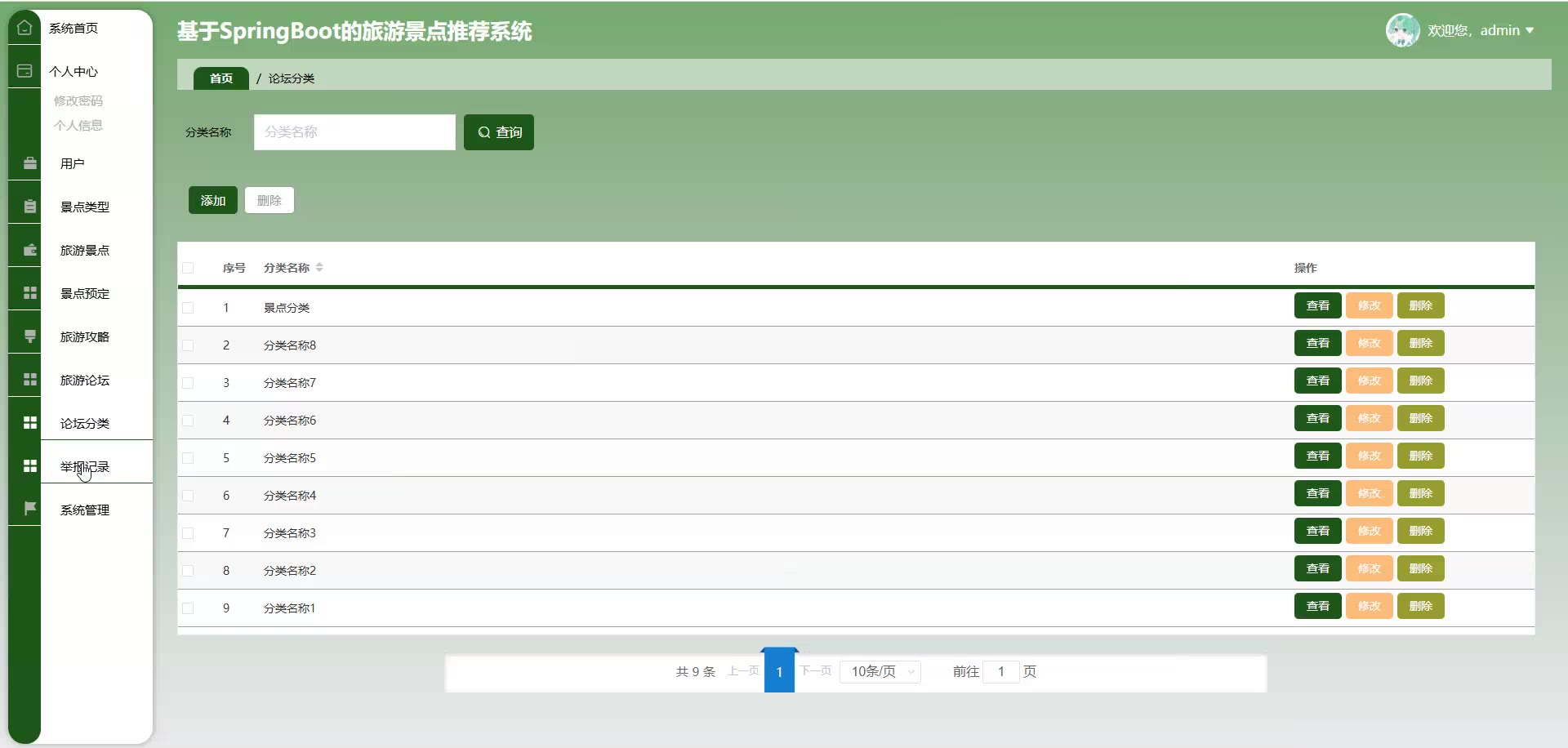Click the home icon beside 系统首页
This screenshot has height=748, width=1568.
24,28
